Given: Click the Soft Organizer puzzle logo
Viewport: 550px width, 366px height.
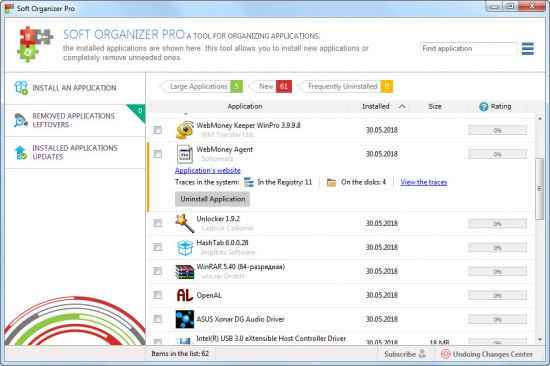Looking at the screenshot, I should [34, 44].
